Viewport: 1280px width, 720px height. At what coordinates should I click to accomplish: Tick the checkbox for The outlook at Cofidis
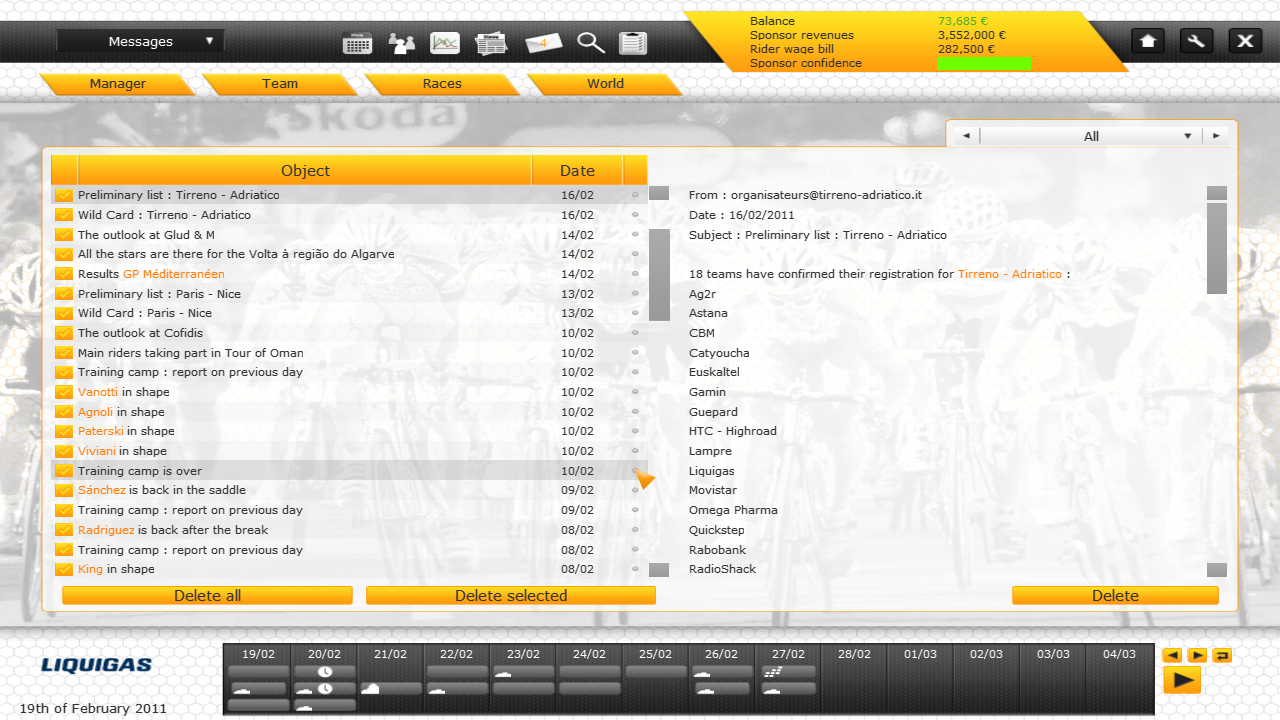click(64, 333)
